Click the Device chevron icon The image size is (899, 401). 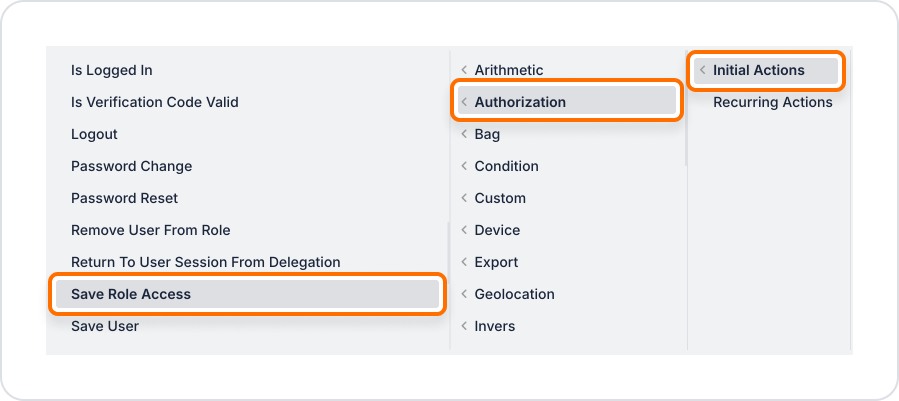[x=464, y=230]
